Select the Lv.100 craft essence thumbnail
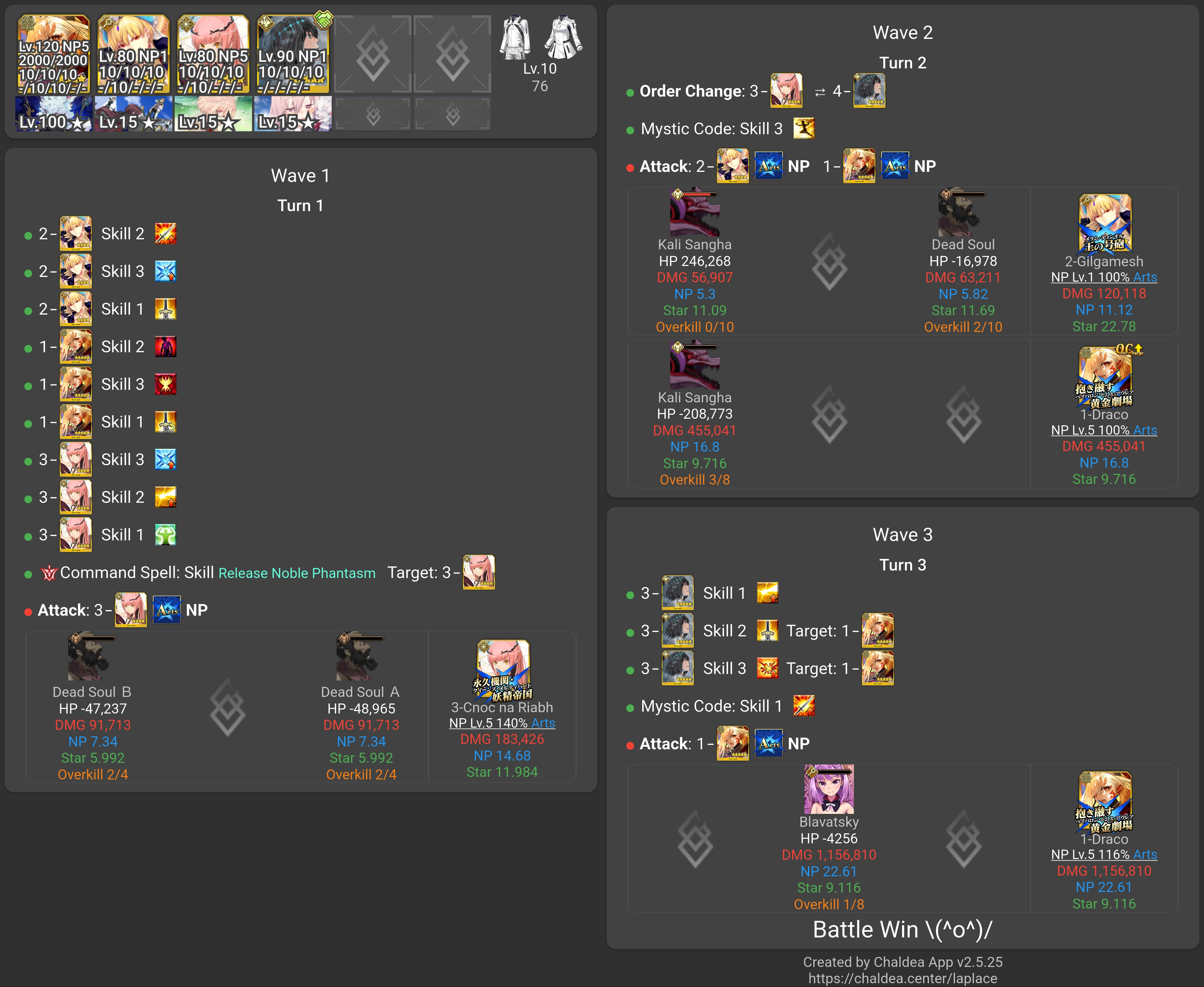The height and width of the screenshot is (987, 1204). tap(53, 114)
